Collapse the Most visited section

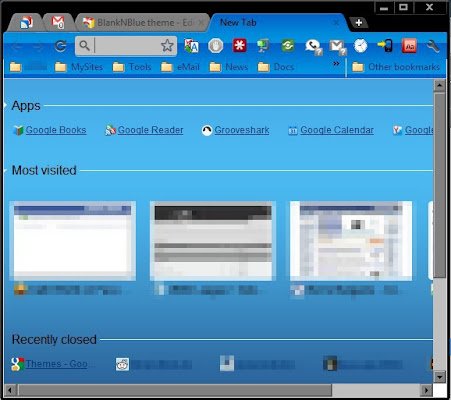coord(5,170)
